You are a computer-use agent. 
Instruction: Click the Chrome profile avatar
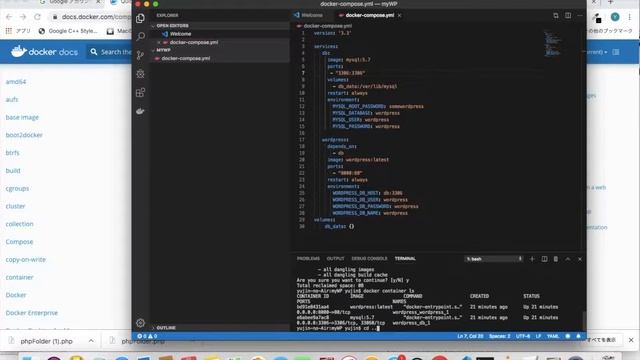point(615,17)
